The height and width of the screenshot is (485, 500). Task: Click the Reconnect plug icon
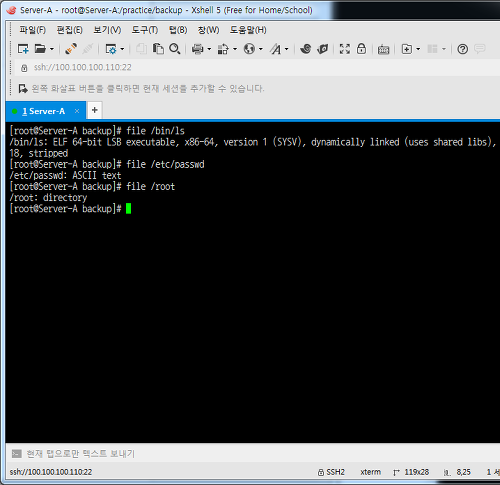pos(71,49)
